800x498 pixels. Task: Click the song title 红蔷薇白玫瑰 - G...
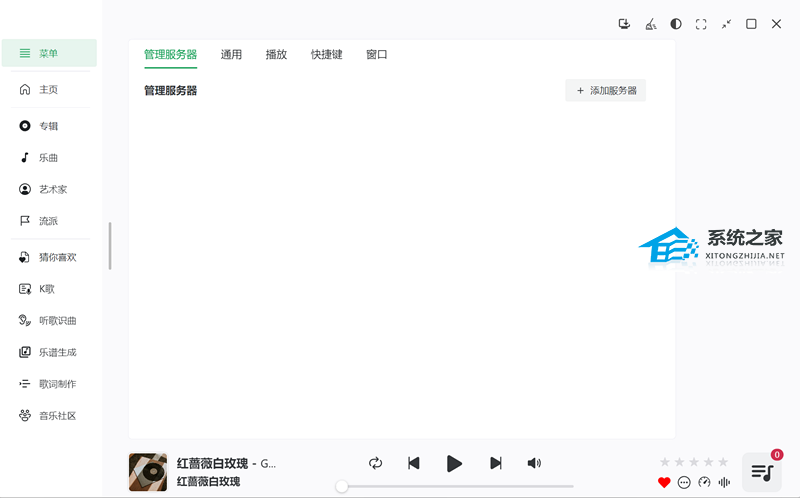227,463
